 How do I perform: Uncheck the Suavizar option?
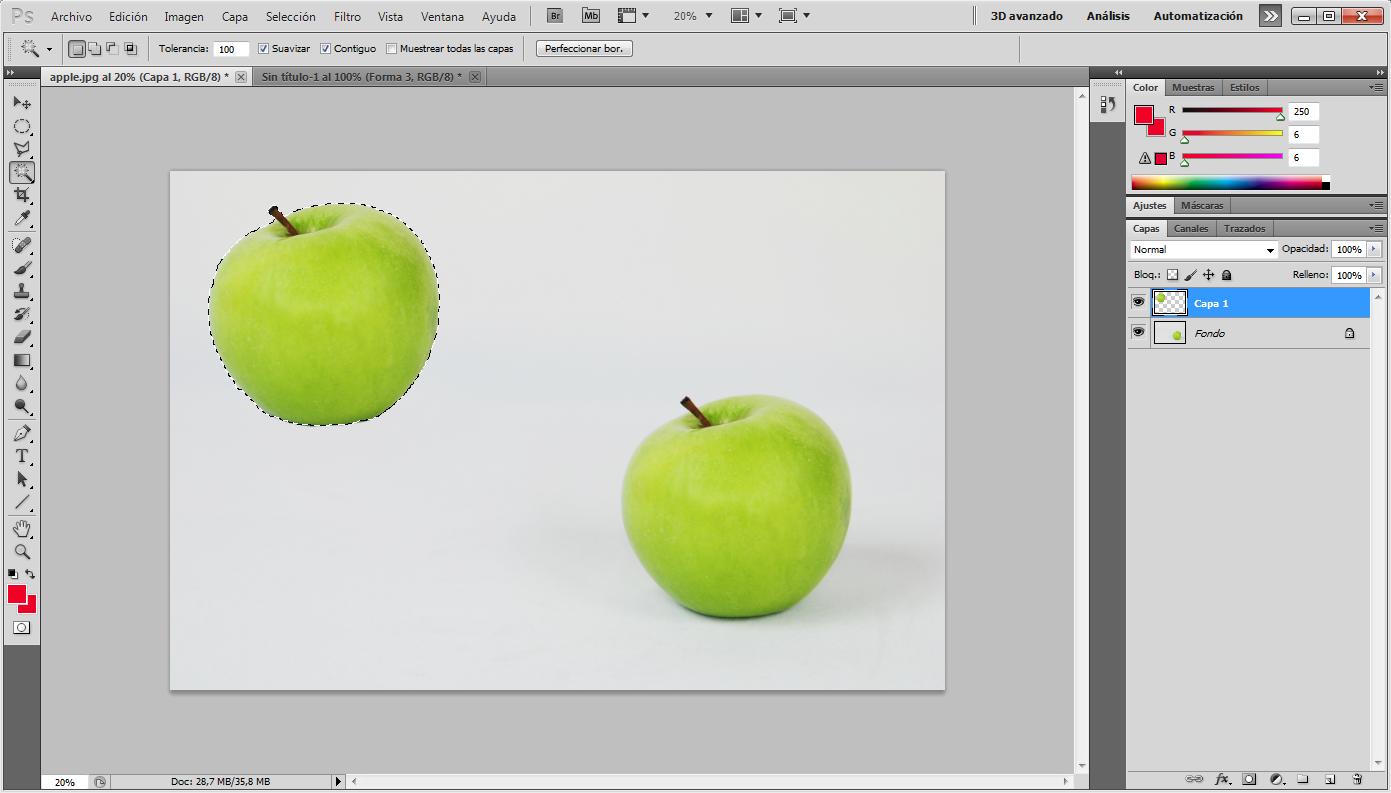click(262, 47)
